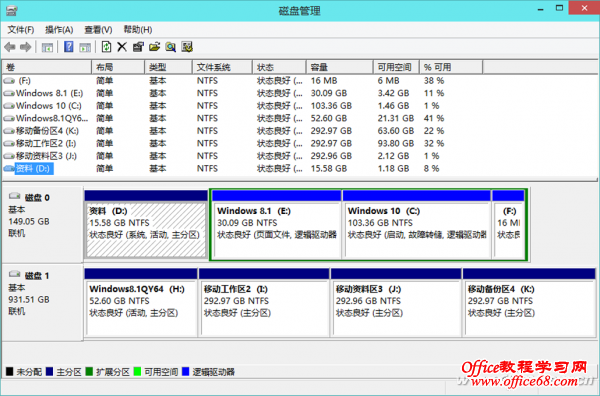Click the drive icon beside Windows 10 (C:) row

tap(9, 106)
